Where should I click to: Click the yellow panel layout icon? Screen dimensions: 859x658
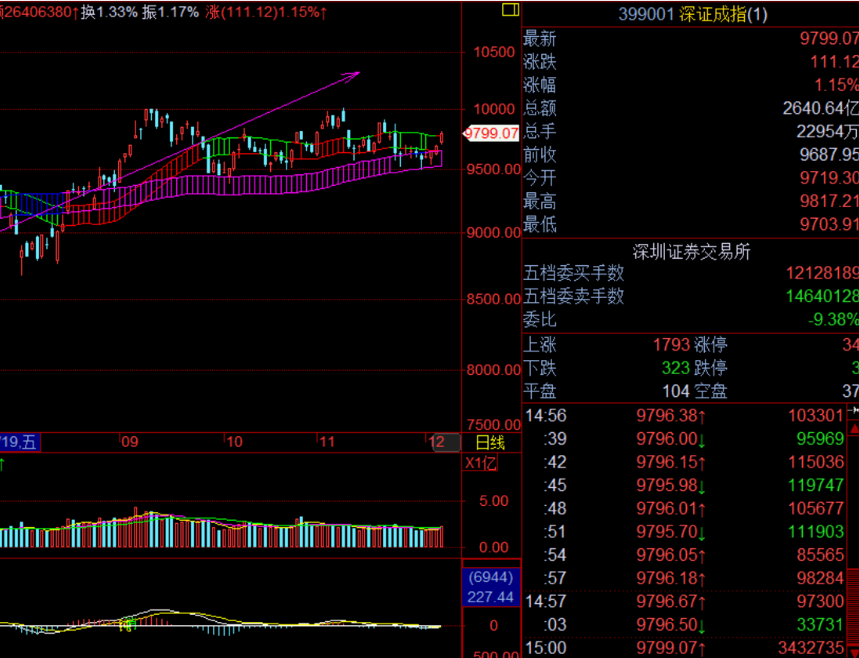click(510, 11)
